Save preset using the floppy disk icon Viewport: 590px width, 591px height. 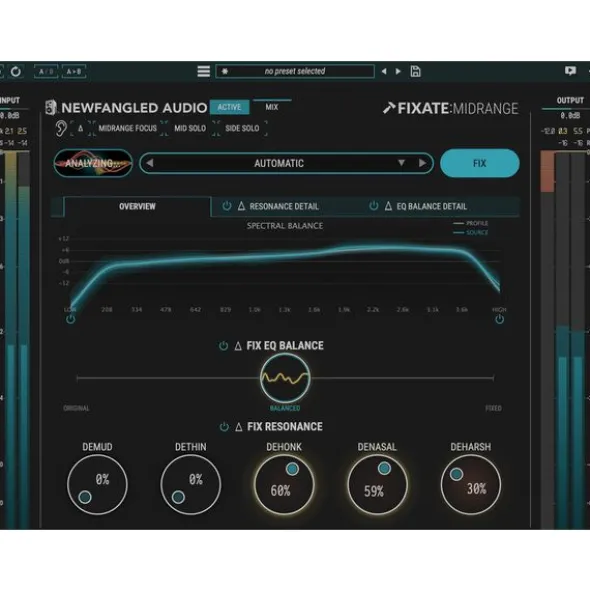click(415, 71)
